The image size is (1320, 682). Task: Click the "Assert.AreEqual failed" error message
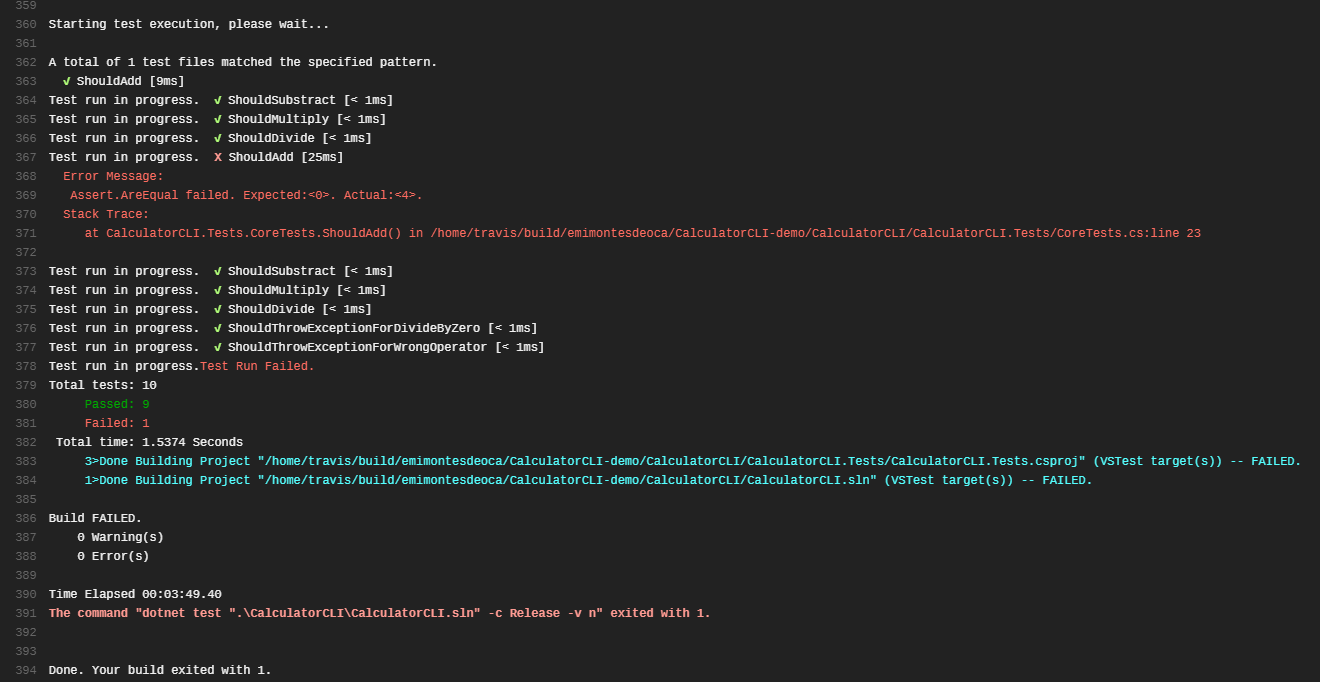click(246, 195)
